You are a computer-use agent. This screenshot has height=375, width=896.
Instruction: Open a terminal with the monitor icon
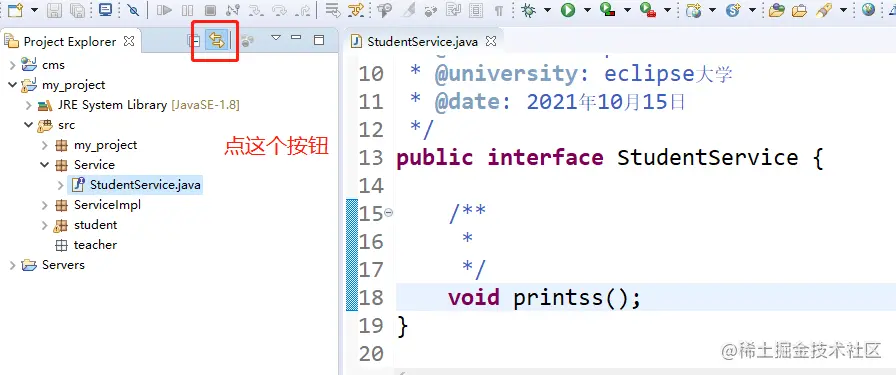point(105,9)
